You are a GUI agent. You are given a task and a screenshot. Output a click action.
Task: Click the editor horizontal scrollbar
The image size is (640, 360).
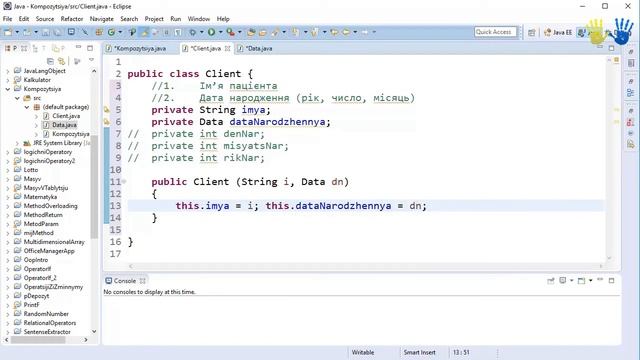click(x=365, y=266)
